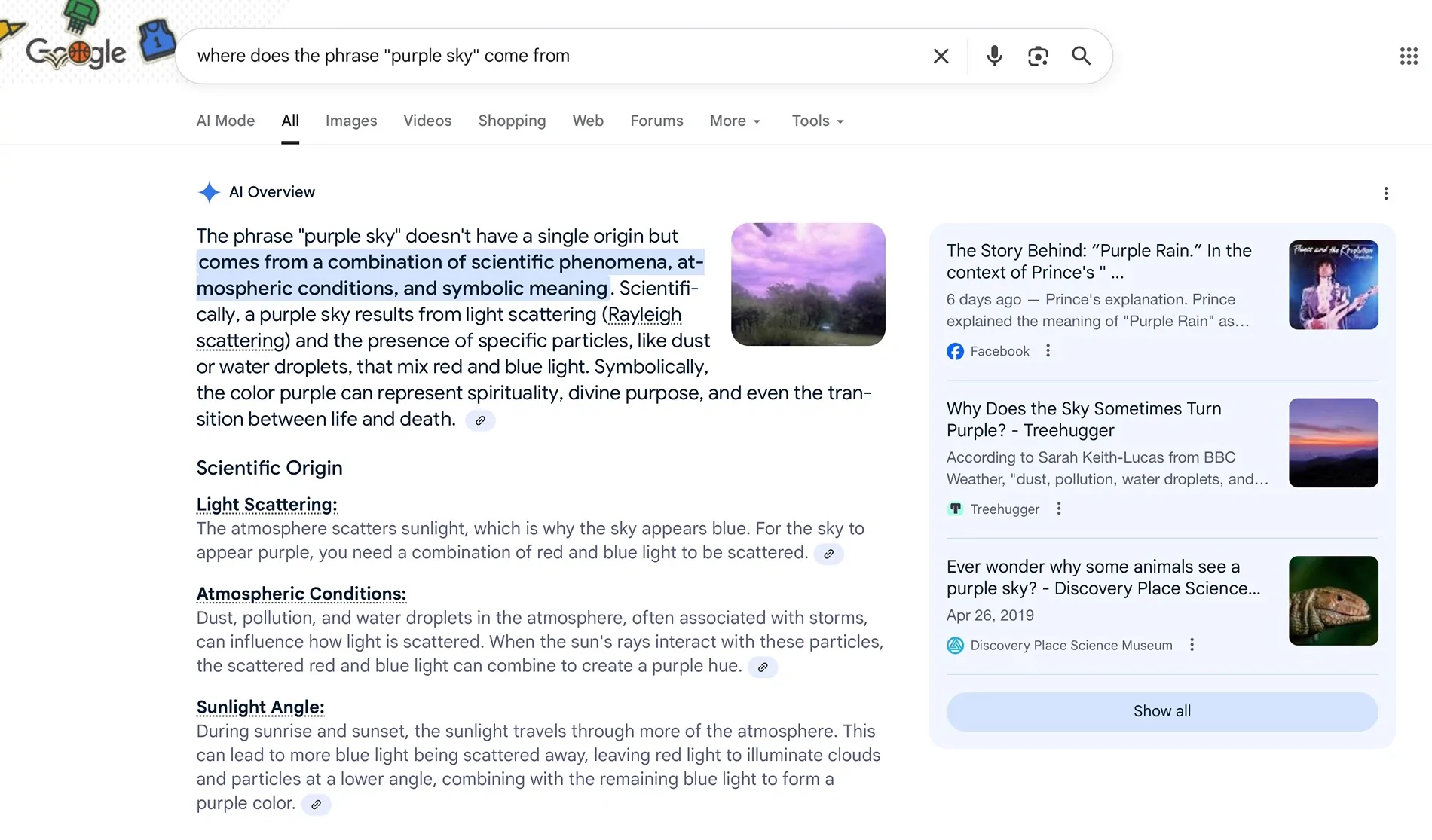Click the 'Apr 26, 2019' date text
Image resolution: width=1432 pixels, height=840 pixels.
click(x=990, y=615)
